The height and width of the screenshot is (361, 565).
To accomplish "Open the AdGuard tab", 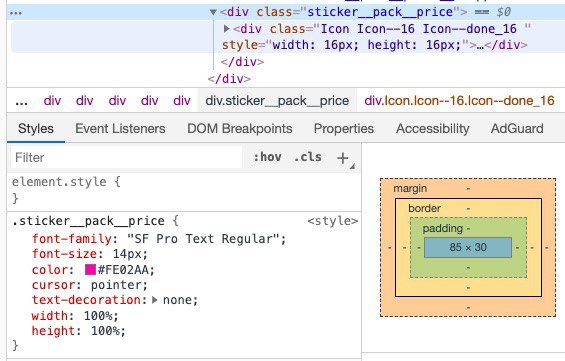I will pos(517,129).
